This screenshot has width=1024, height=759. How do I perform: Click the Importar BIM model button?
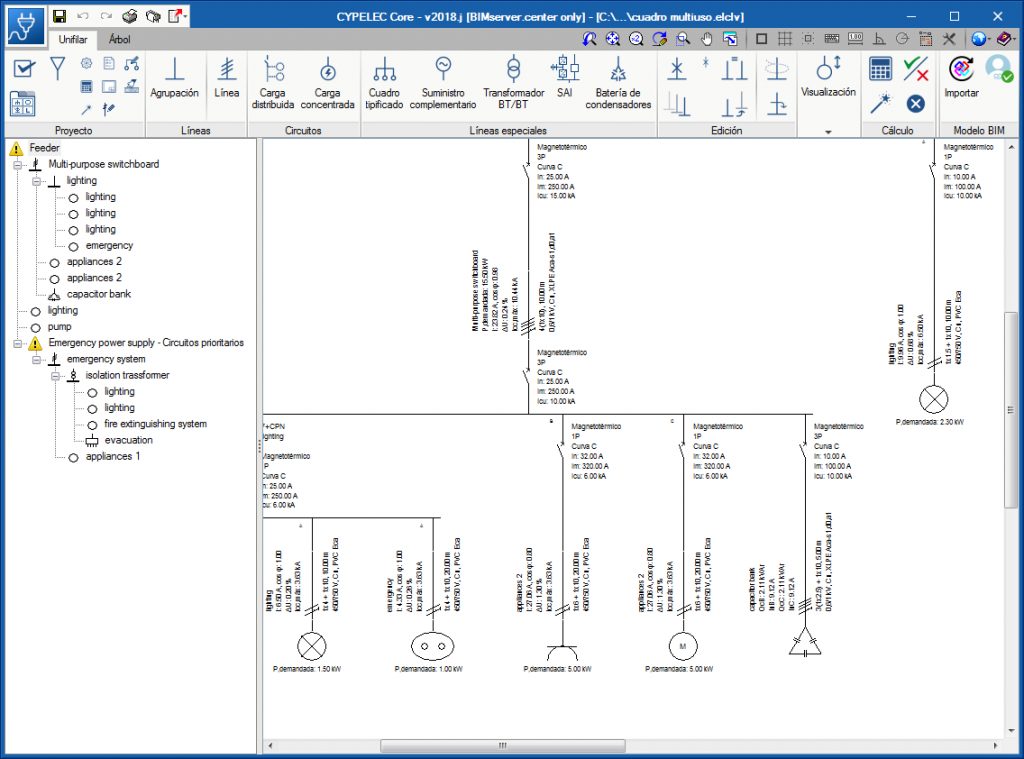(x=961, y=78)
